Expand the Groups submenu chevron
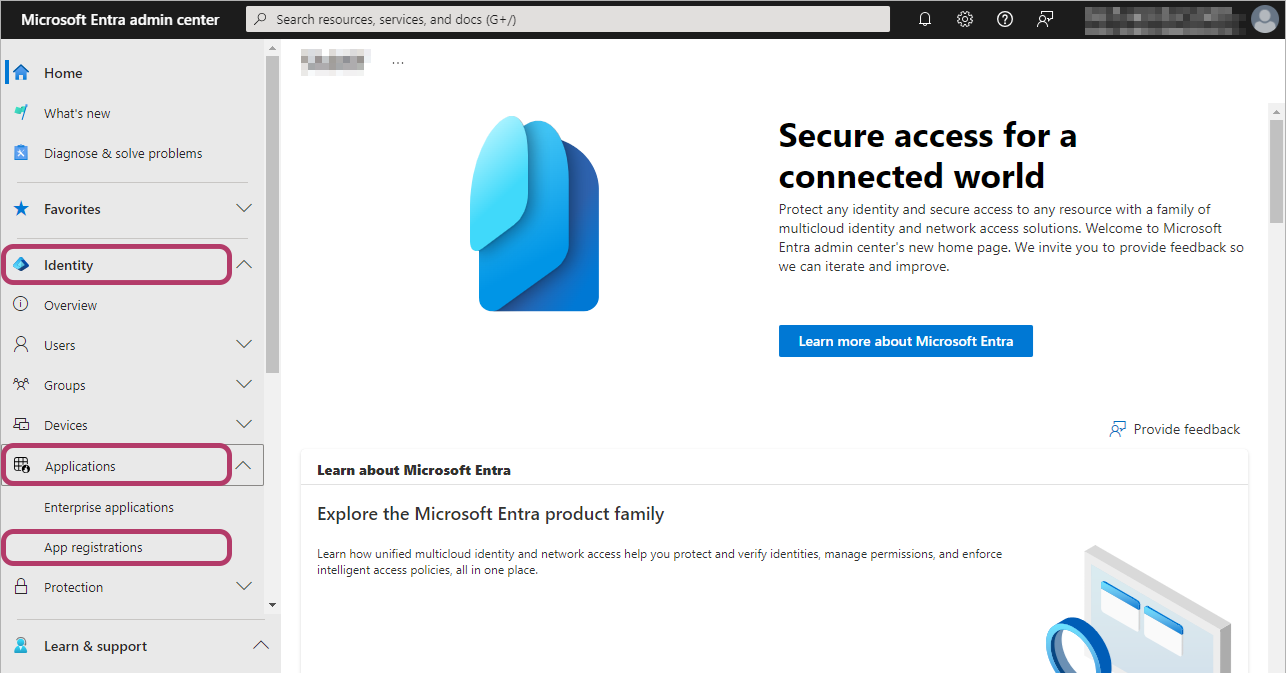 click(x=244, y=385)
